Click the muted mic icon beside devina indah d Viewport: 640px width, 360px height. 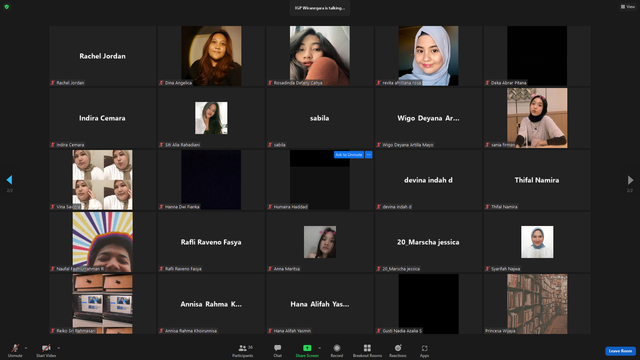(x=378, y=207)
